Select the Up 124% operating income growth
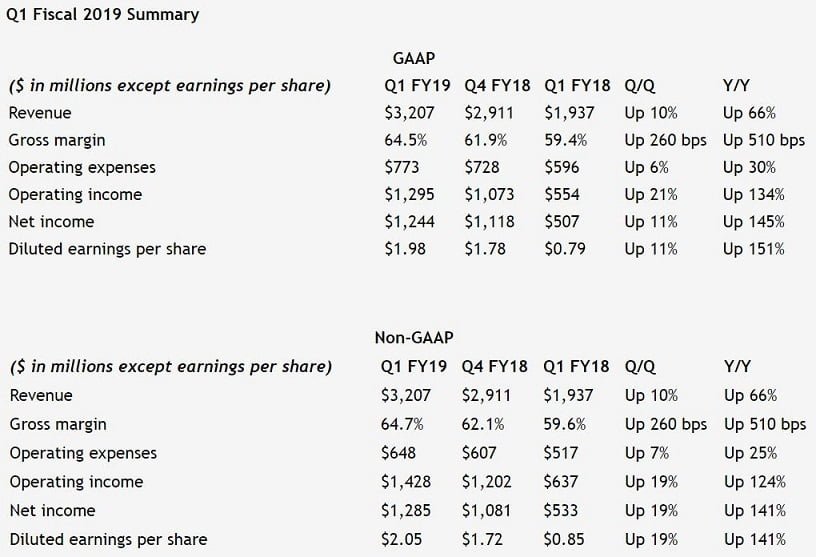Screen dimensions: 816x557 [753, 481]
